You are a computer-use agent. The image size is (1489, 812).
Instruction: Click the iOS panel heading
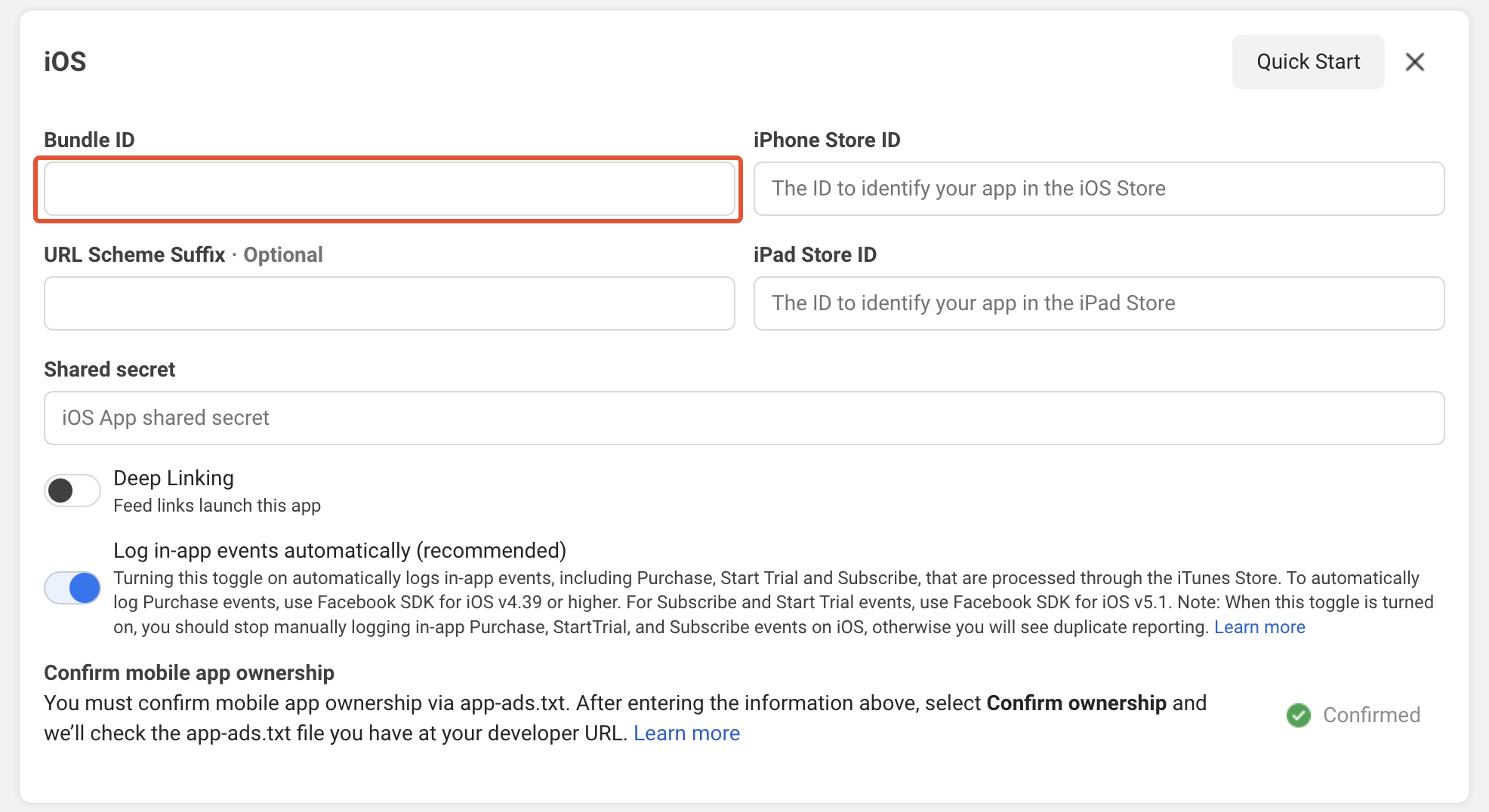(65, 62)
